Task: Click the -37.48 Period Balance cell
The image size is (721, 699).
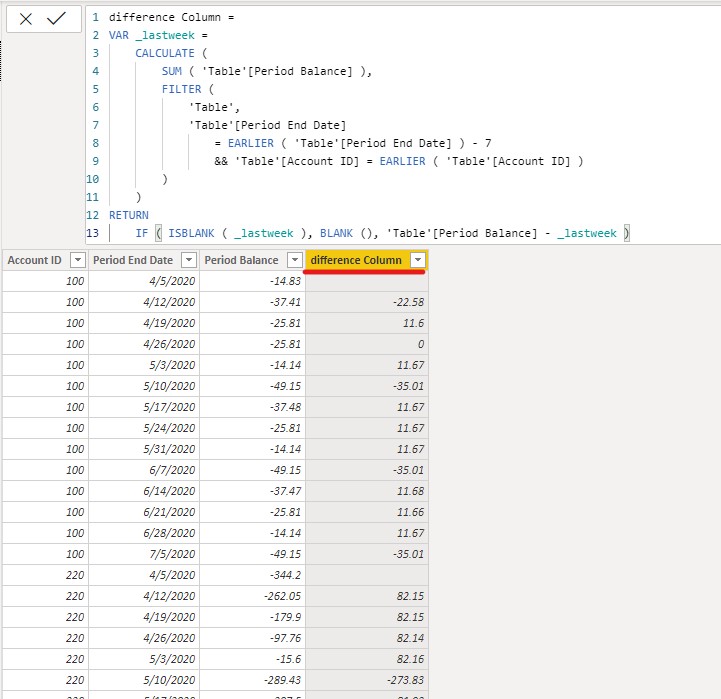Action: pos(252,407)
